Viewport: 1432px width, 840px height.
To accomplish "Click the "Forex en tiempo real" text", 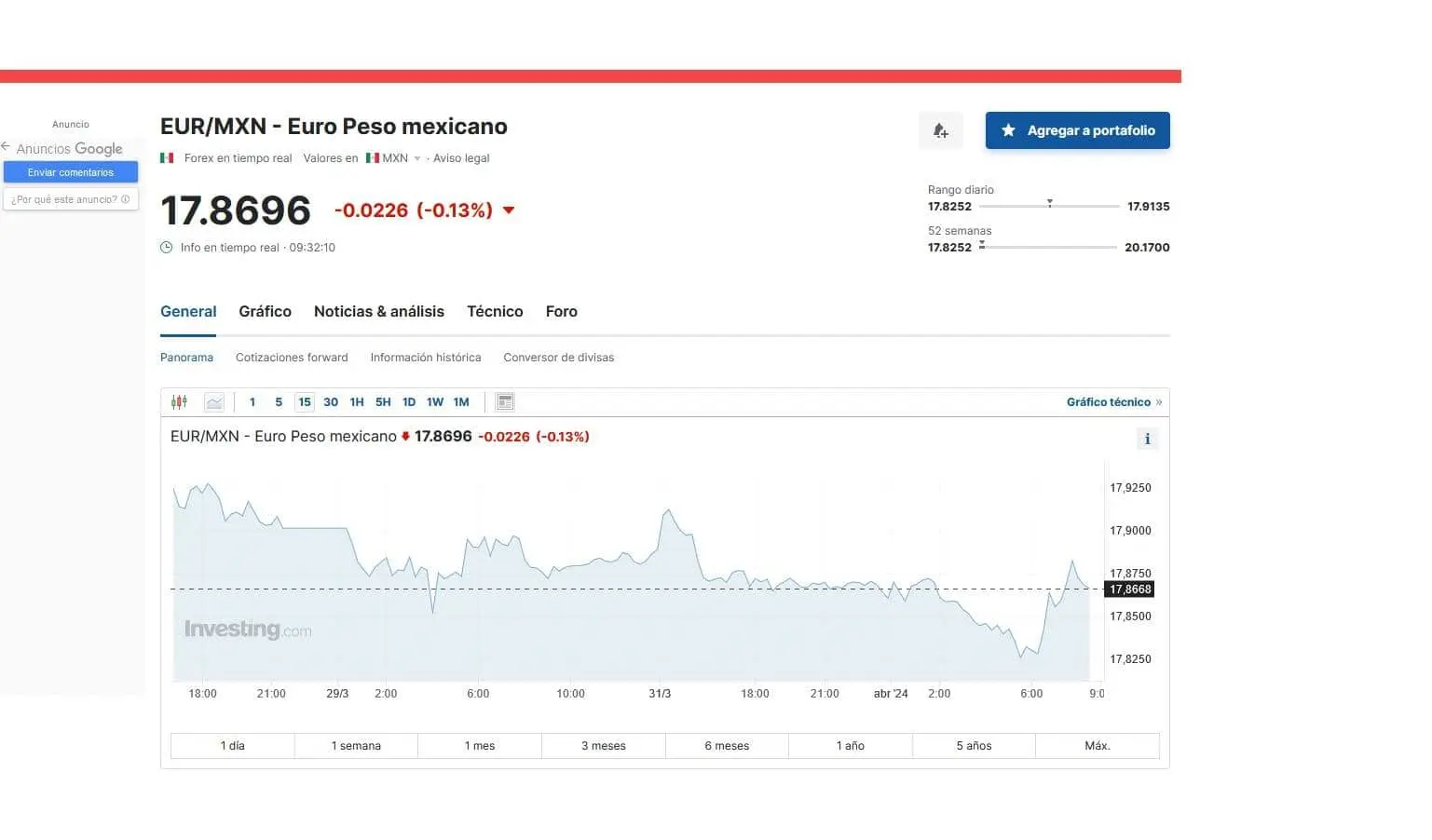I will 238,158.
